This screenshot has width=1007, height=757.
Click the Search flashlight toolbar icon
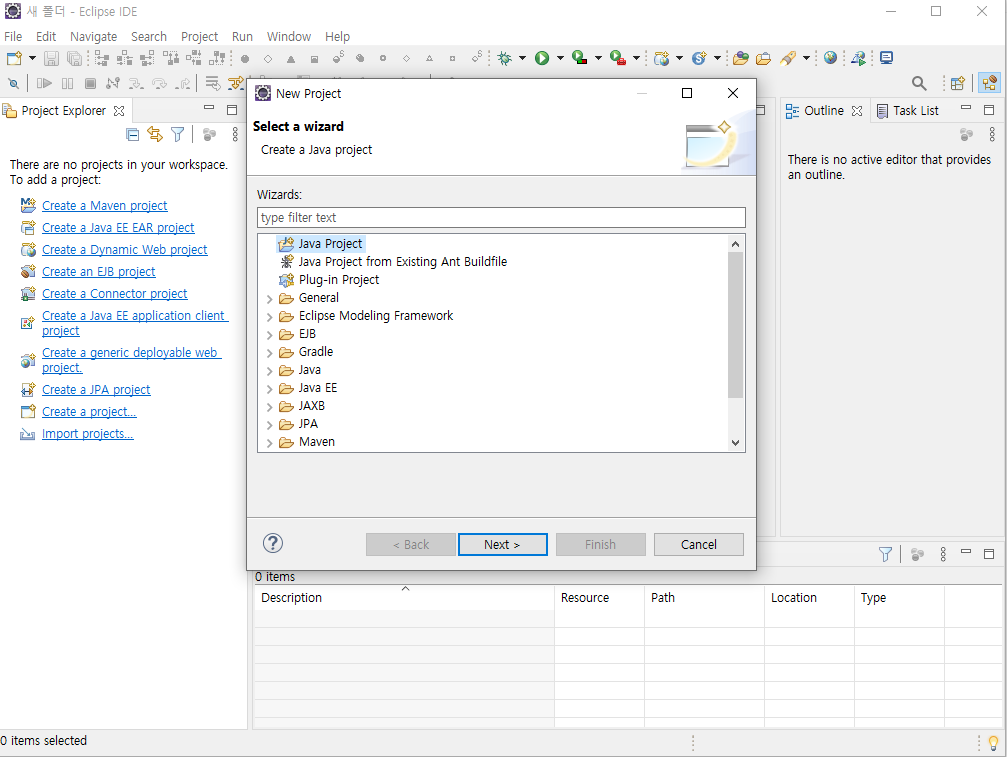click(788, 58)
